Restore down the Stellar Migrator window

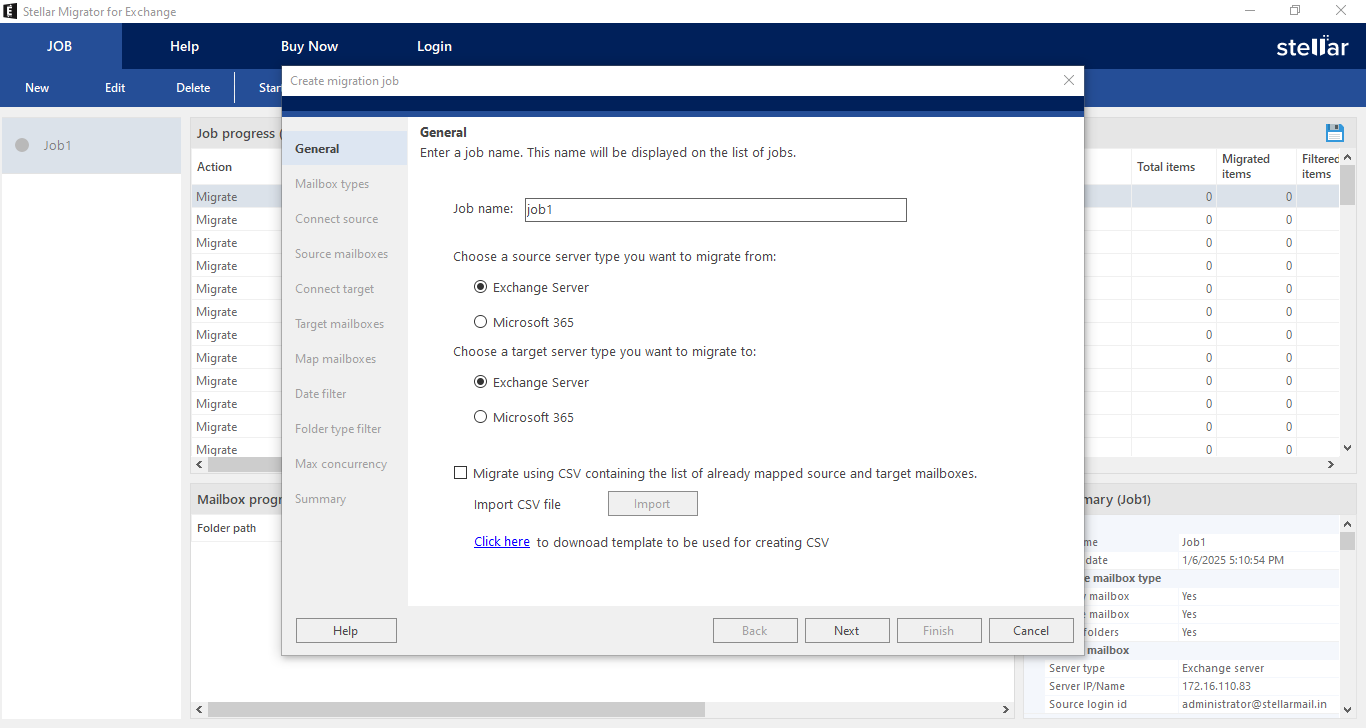coord(1295,11)
